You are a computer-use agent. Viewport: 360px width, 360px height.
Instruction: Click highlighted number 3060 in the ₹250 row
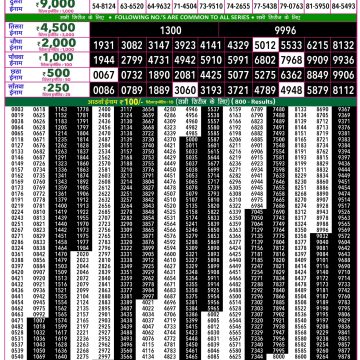[185, 90]
